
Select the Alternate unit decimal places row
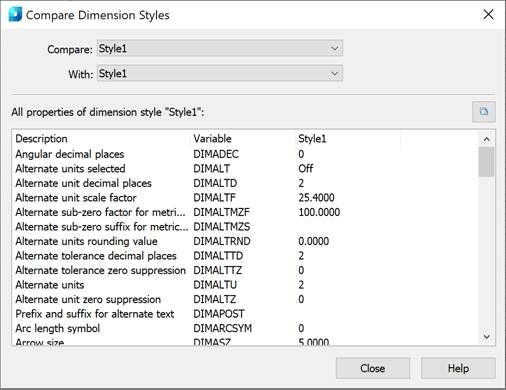coord(245,183)
